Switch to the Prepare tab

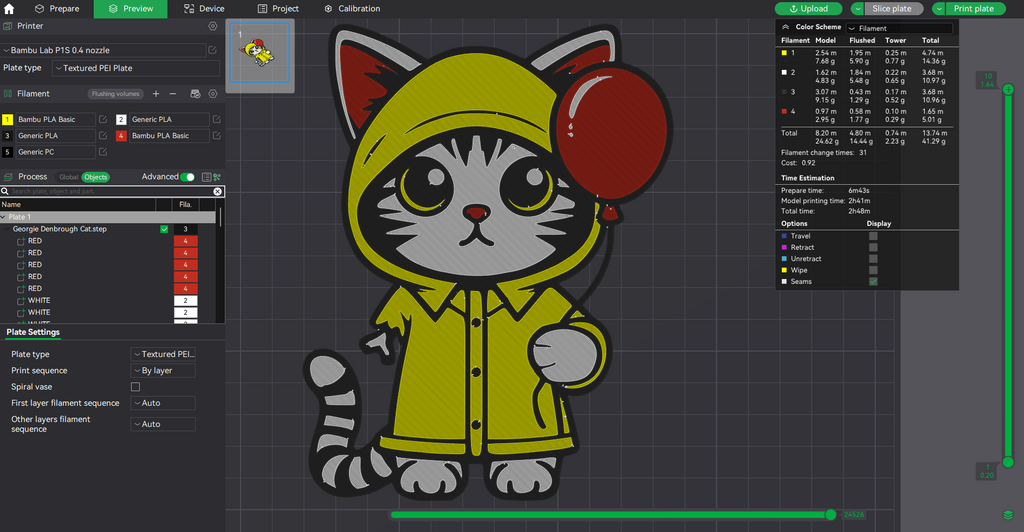tap(56, 8)
